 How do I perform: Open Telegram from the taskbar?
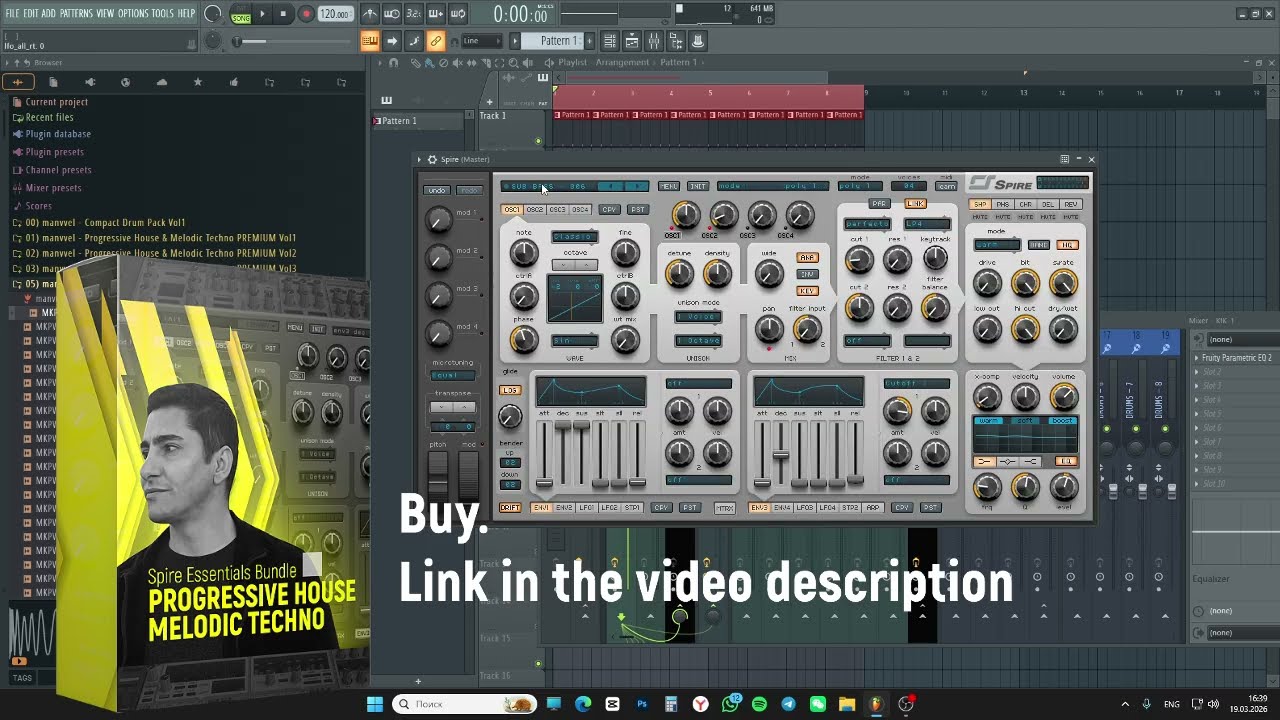(x=788, y=704)
